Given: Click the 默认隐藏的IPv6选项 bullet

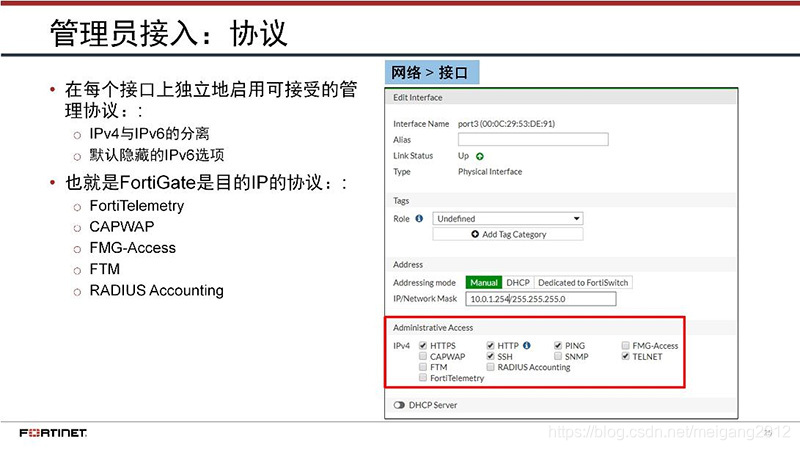Looking at the screenshot, I should 157,155.
